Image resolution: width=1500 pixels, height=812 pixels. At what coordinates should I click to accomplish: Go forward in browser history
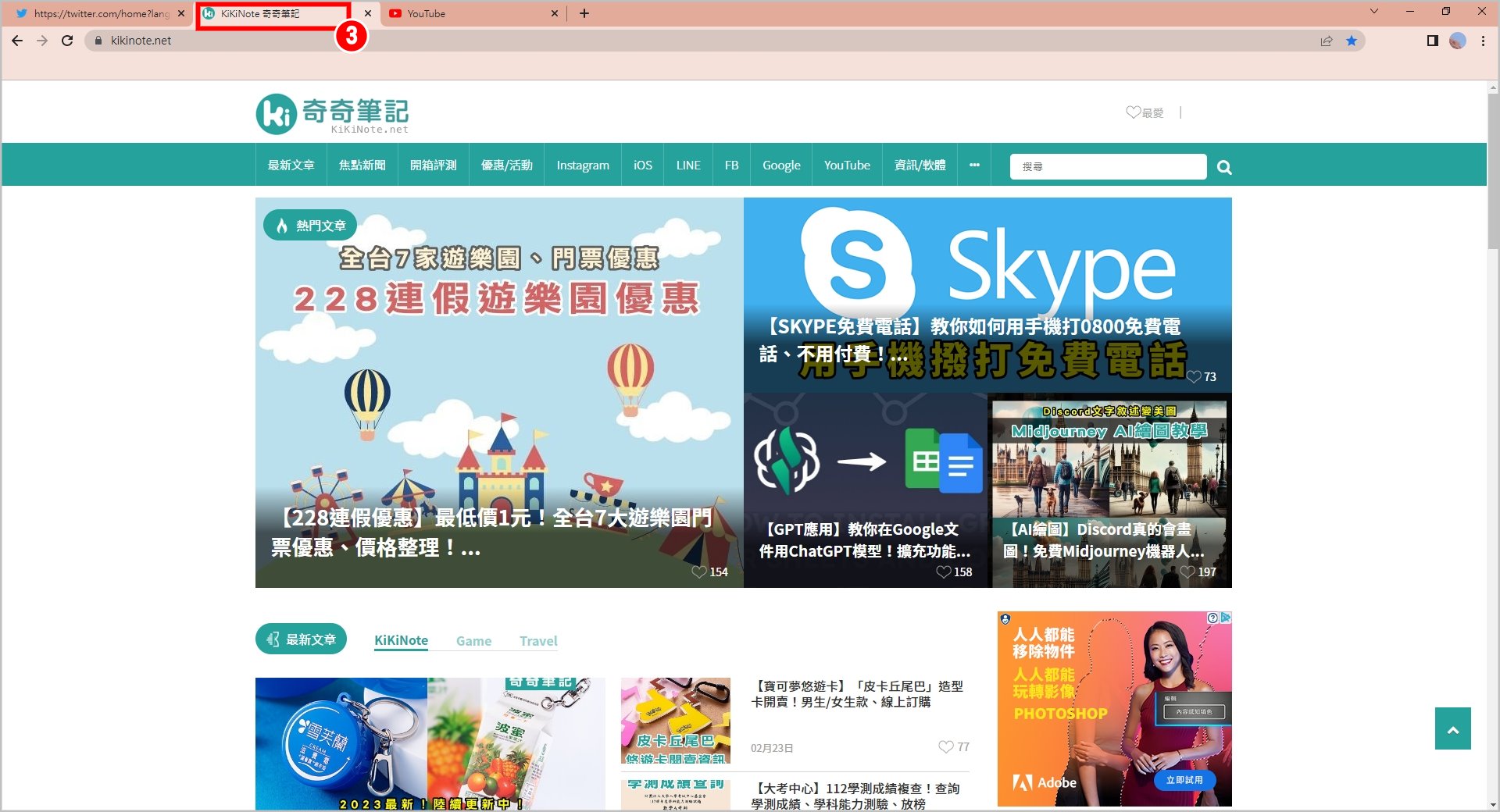(42, 41)
